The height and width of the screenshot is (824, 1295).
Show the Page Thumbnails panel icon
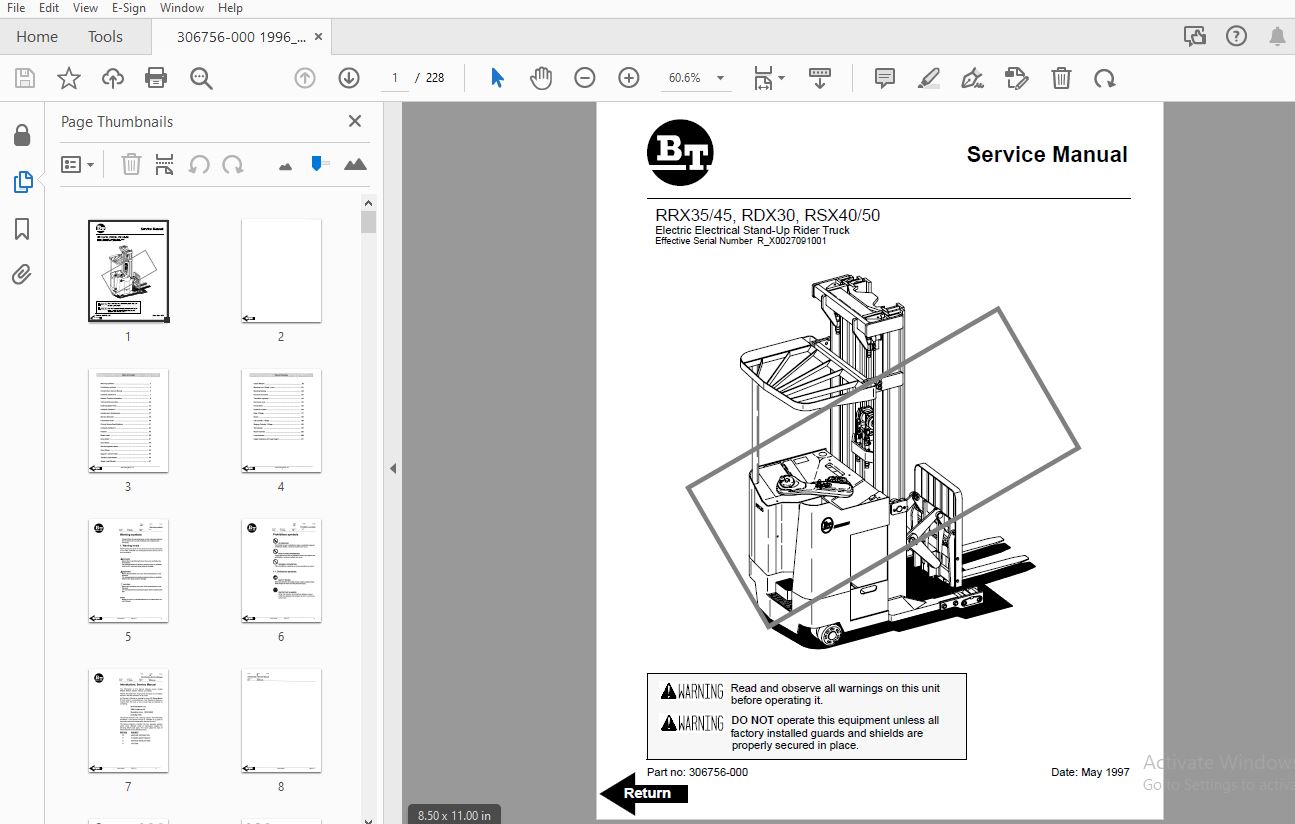coord(22,182)
